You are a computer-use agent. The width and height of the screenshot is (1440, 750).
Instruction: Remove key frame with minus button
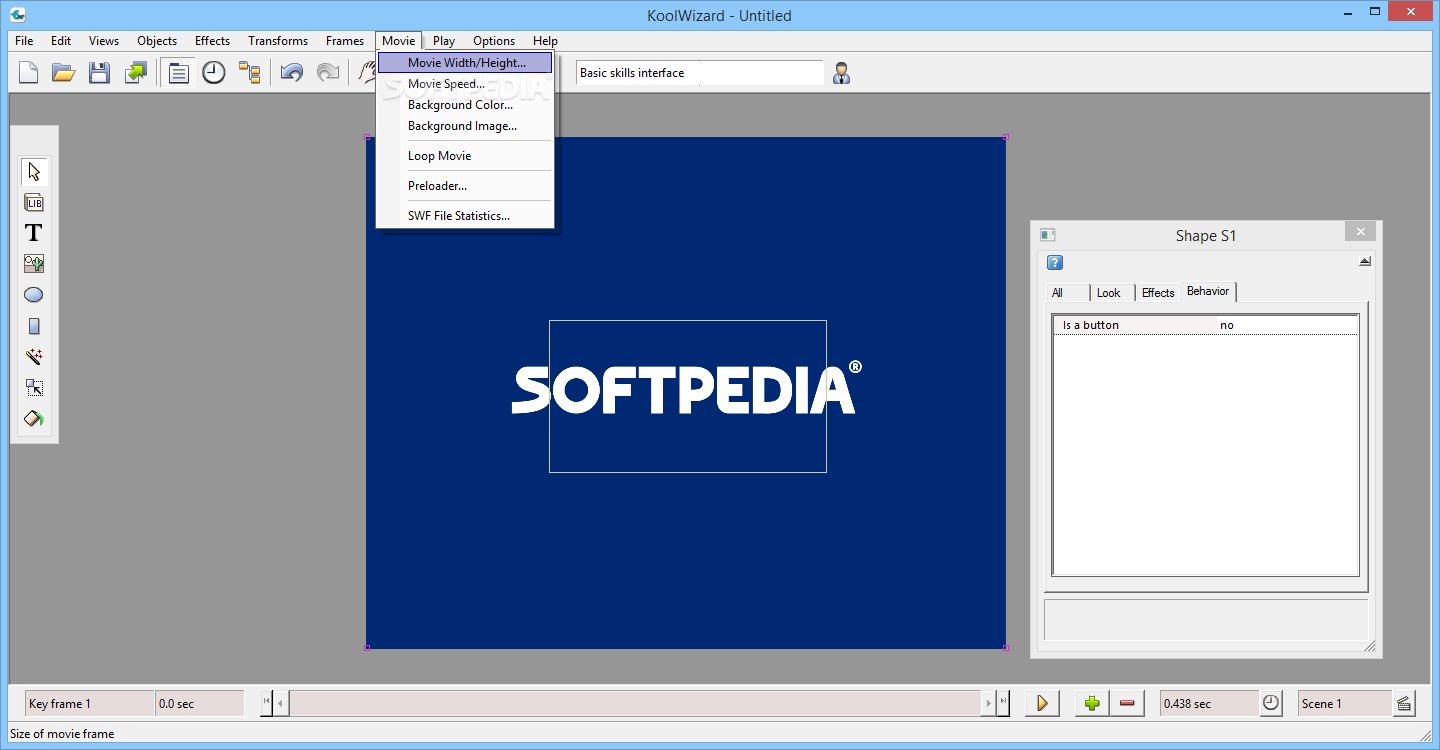point(1127,703)
